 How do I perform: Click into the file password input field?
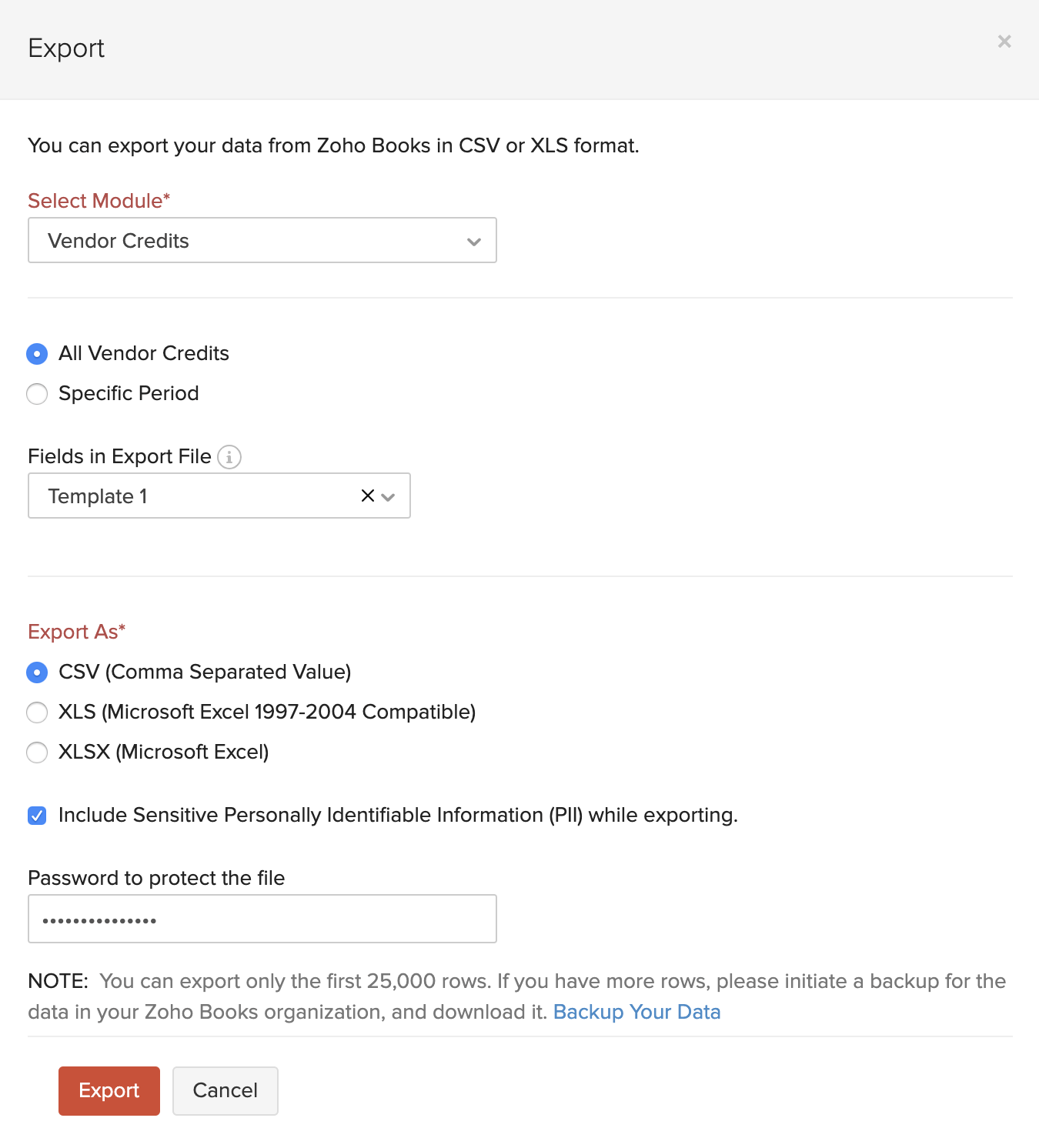point(262,919)
